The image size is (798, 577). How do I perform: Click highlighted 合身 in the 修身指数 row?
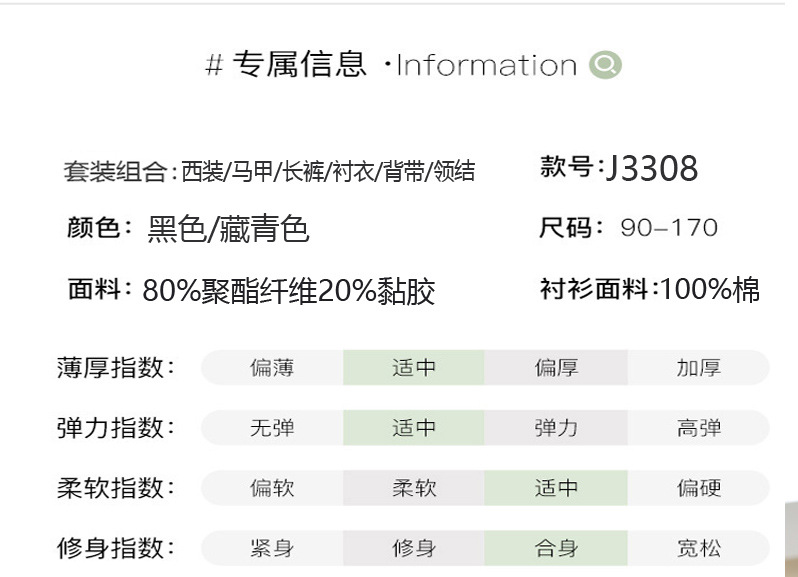pos(556,548)
